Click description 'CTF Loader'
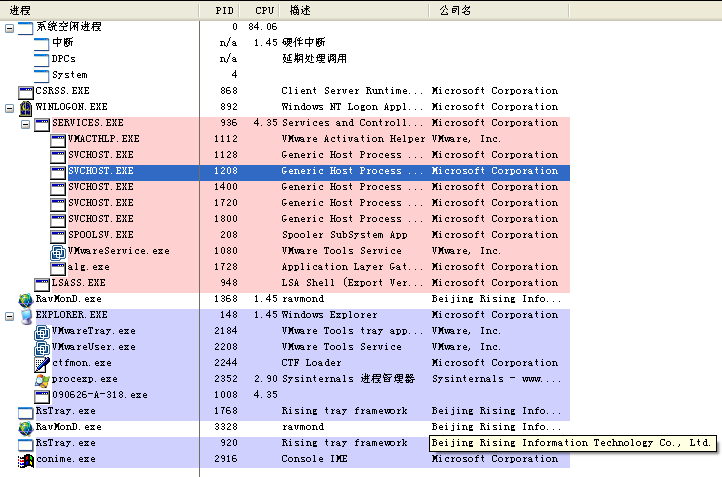This screenshot has height=477, width=722. point(311,363)
